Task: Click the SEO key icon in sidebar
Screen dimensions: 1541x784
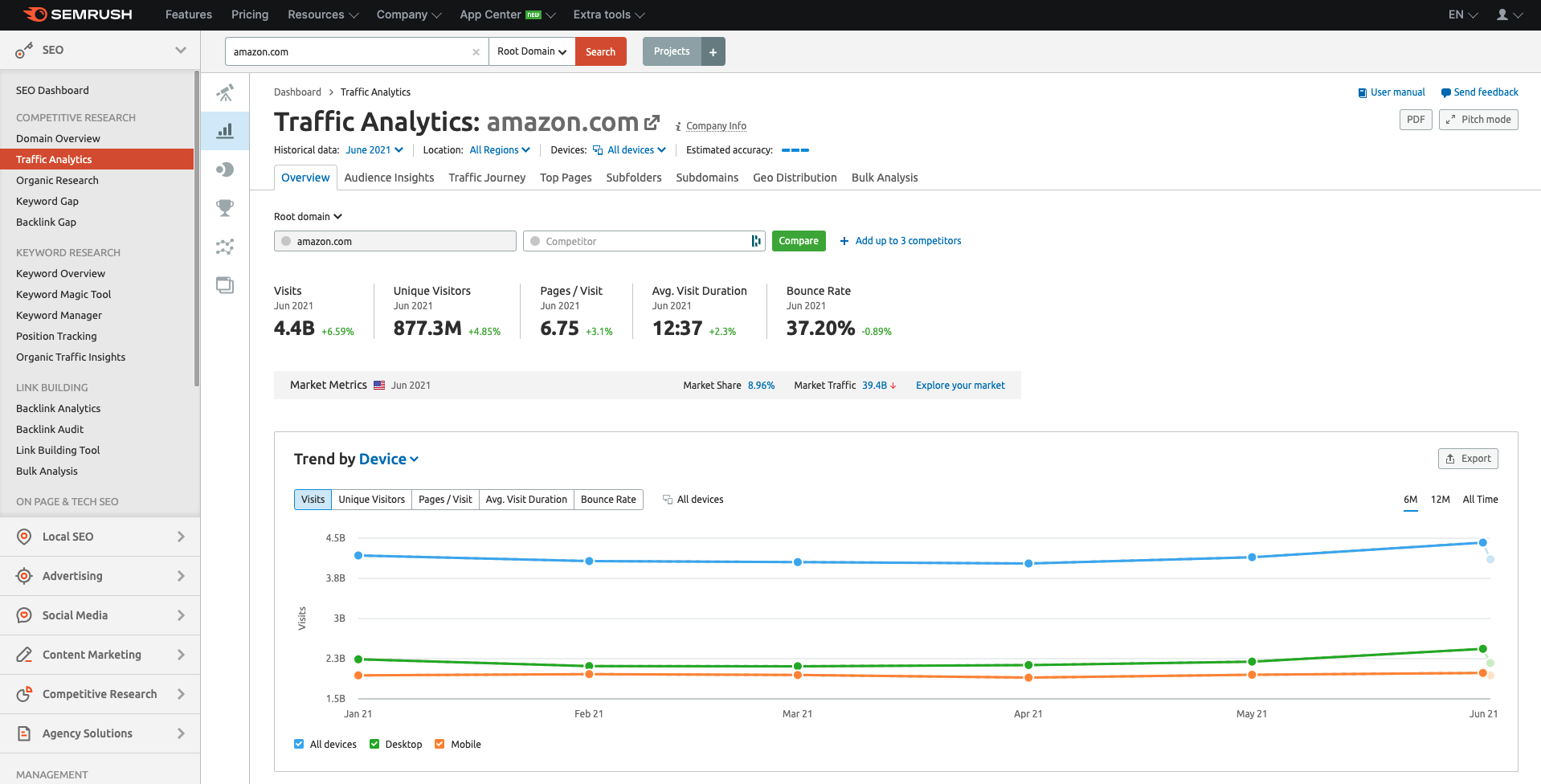Action: click(x=24, y=51)
